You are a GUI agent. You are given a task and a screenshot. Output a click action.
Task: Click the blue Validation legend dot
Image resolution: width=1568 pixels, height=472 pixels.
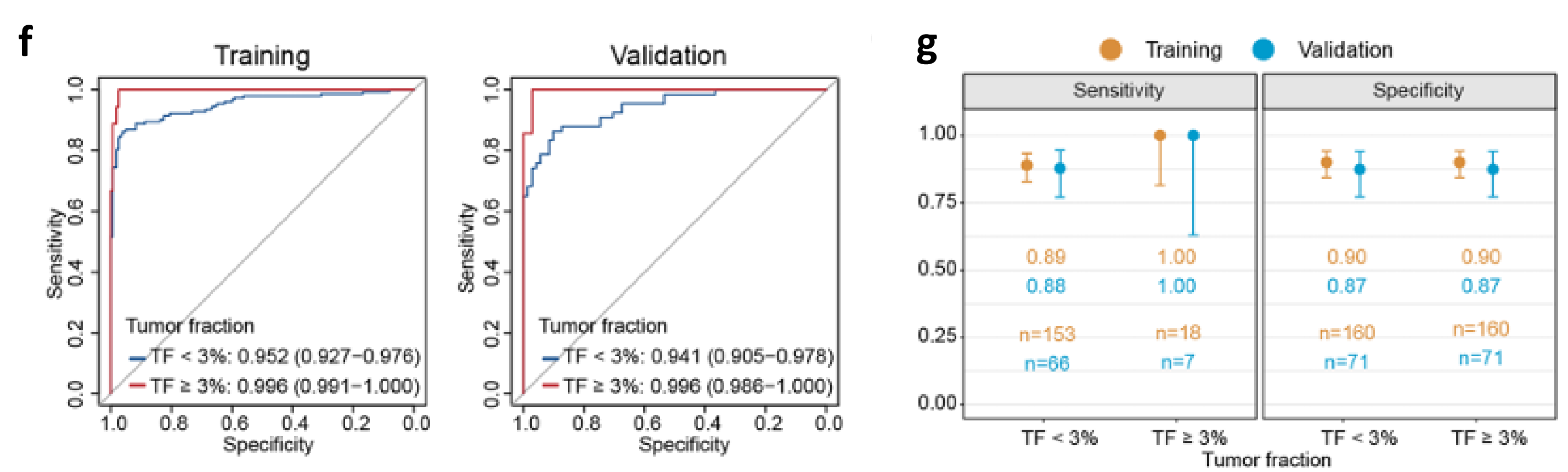pos(1264,49)
